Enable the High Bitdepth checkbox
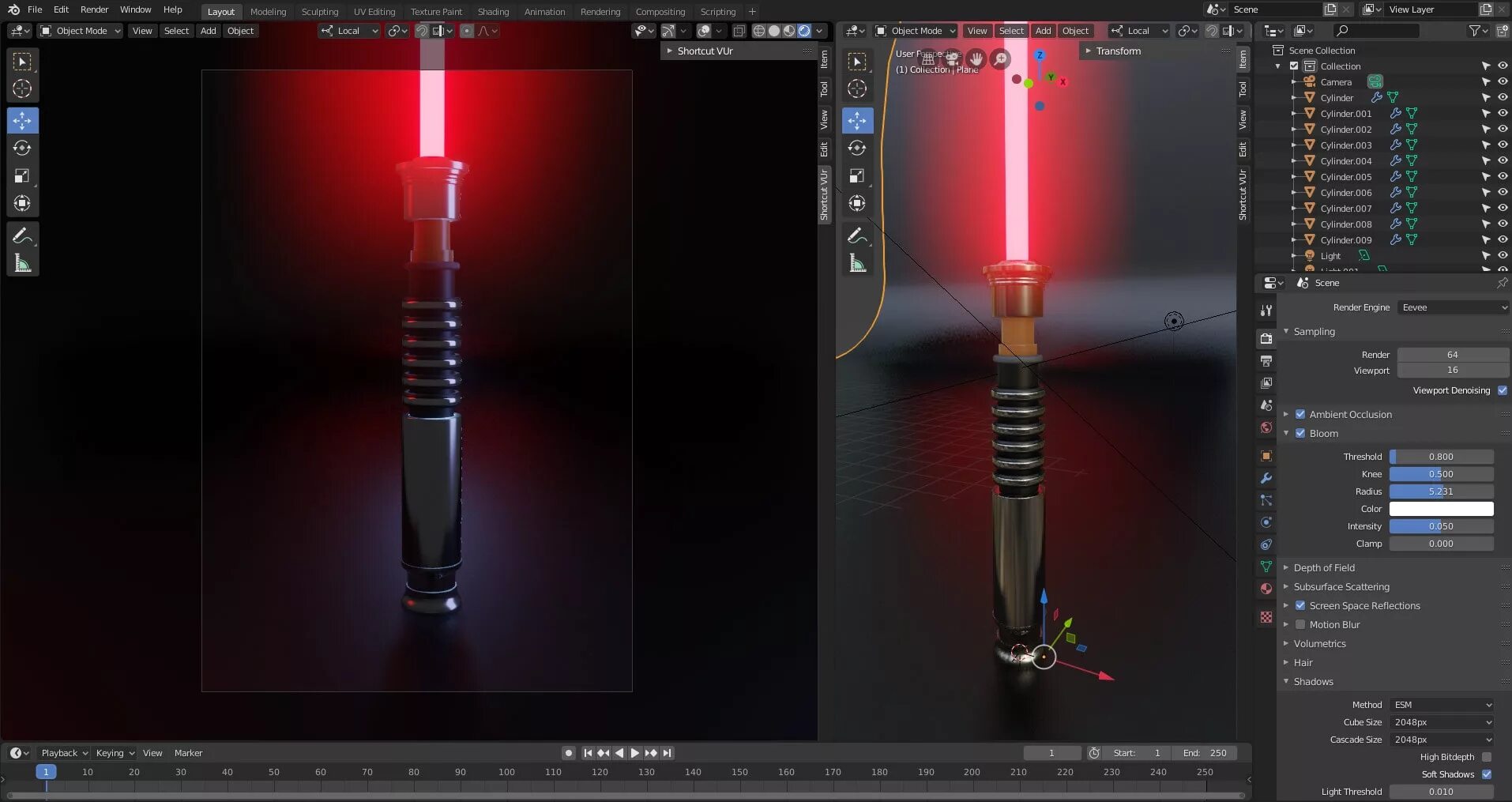Viewport: 1512px width, 802px height. [x=1487, y=757]
